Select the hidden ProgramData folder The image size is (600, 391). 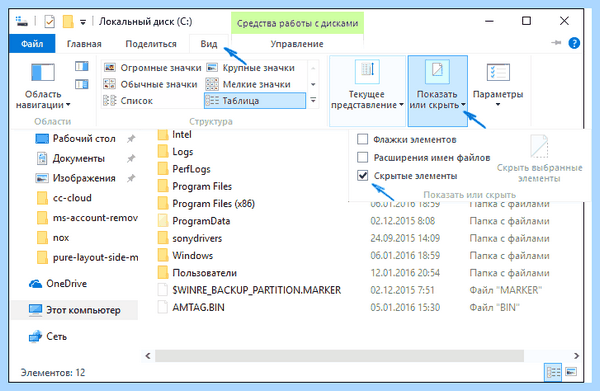point(194,221)
